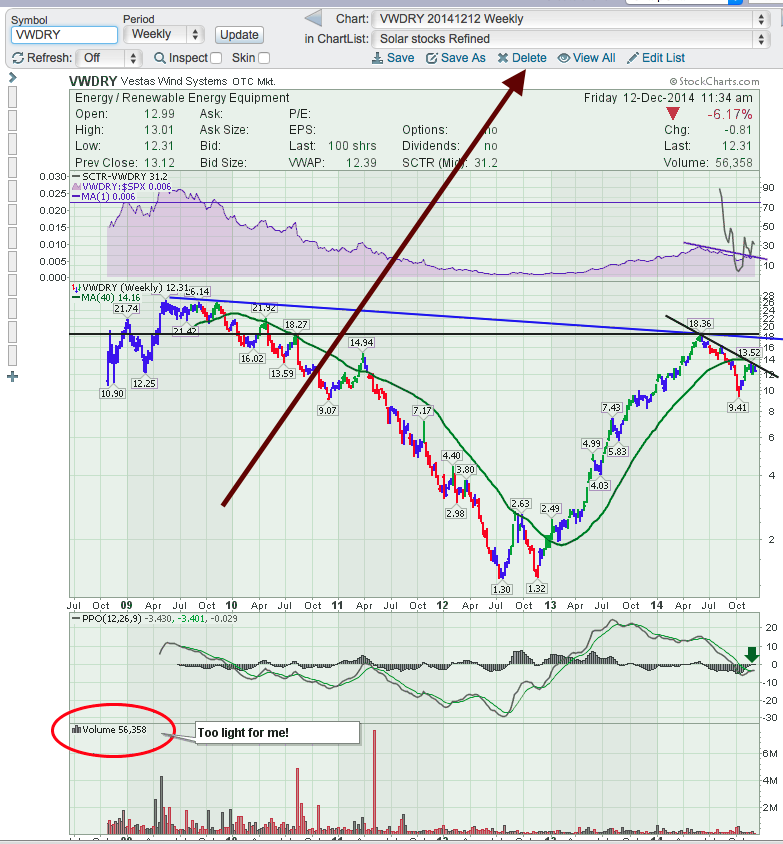Click the 10.90 low price label
The image size is (783, 844).
[x=112, y=393]
